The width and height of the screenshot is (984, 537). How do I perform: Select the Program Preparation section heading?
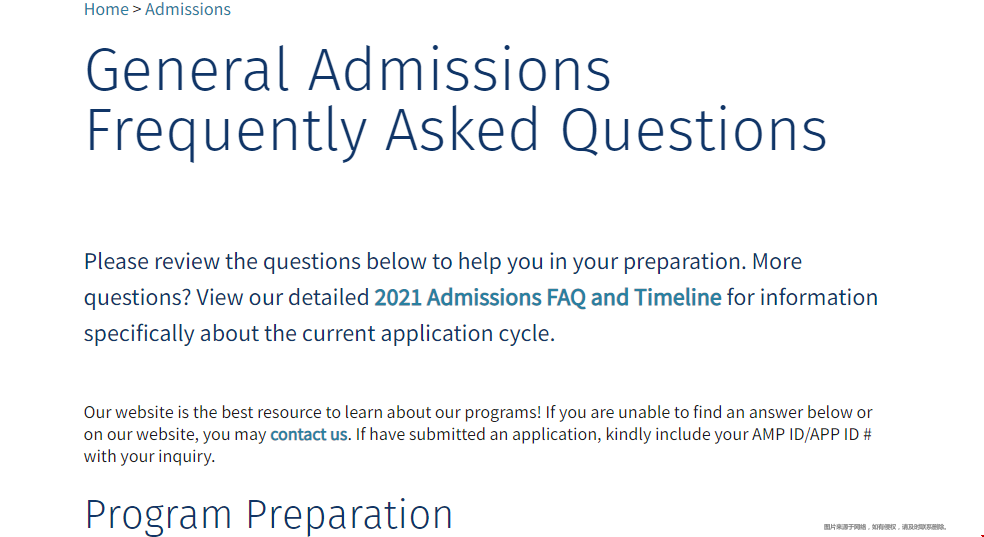[x=269, y=516]
